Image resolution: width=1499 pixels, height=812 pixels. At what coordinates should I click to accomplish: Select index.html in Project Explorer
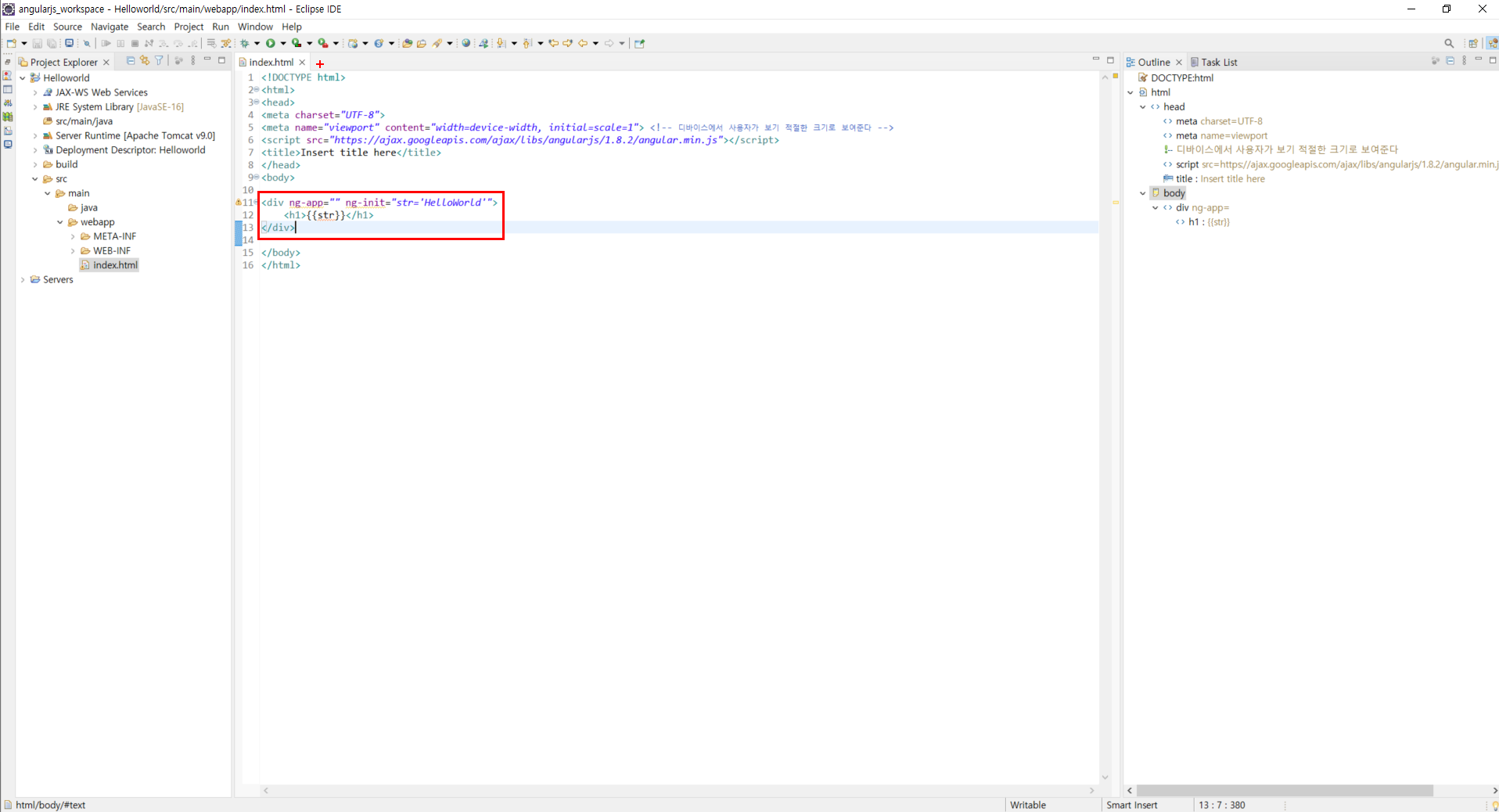coord(109,265)
